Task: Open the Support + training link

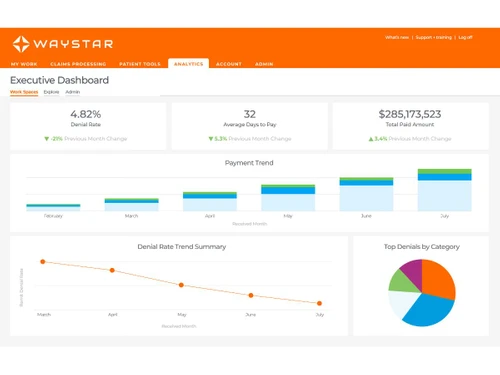Action: (434, 37)
